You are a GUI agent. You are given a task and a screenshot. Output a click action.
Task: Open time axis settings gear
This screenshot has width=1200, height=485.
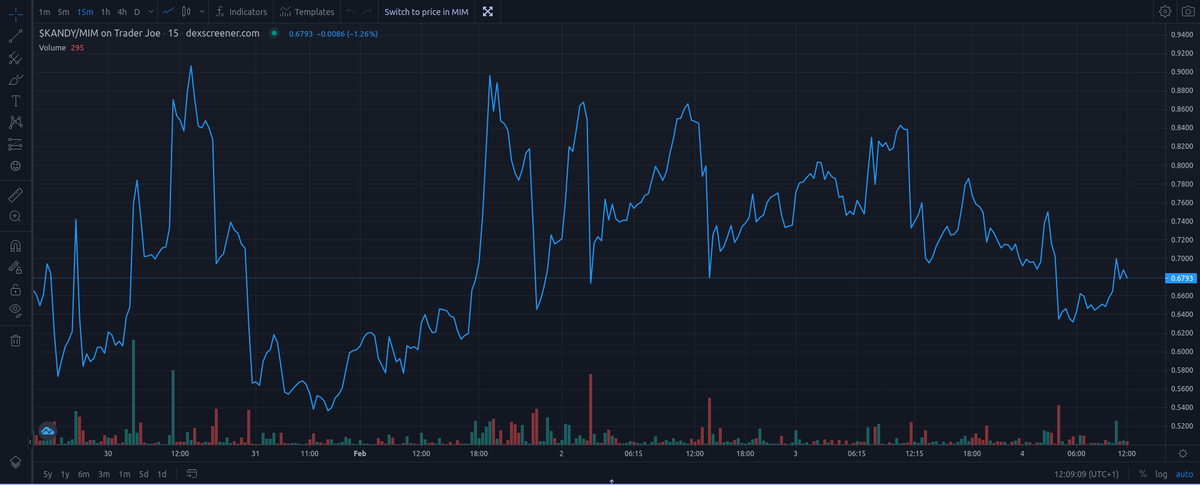(x=1181, y=453)
